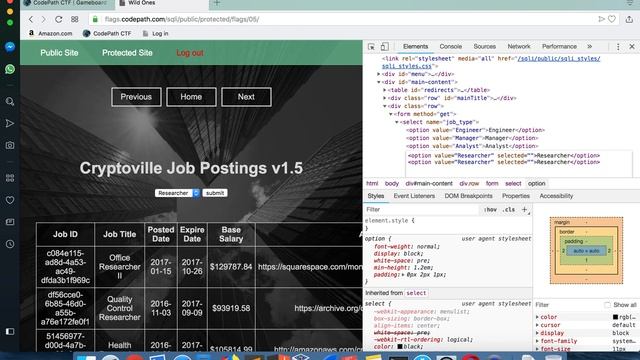
Task: Open the Accessibility tab
Action: 556,196
